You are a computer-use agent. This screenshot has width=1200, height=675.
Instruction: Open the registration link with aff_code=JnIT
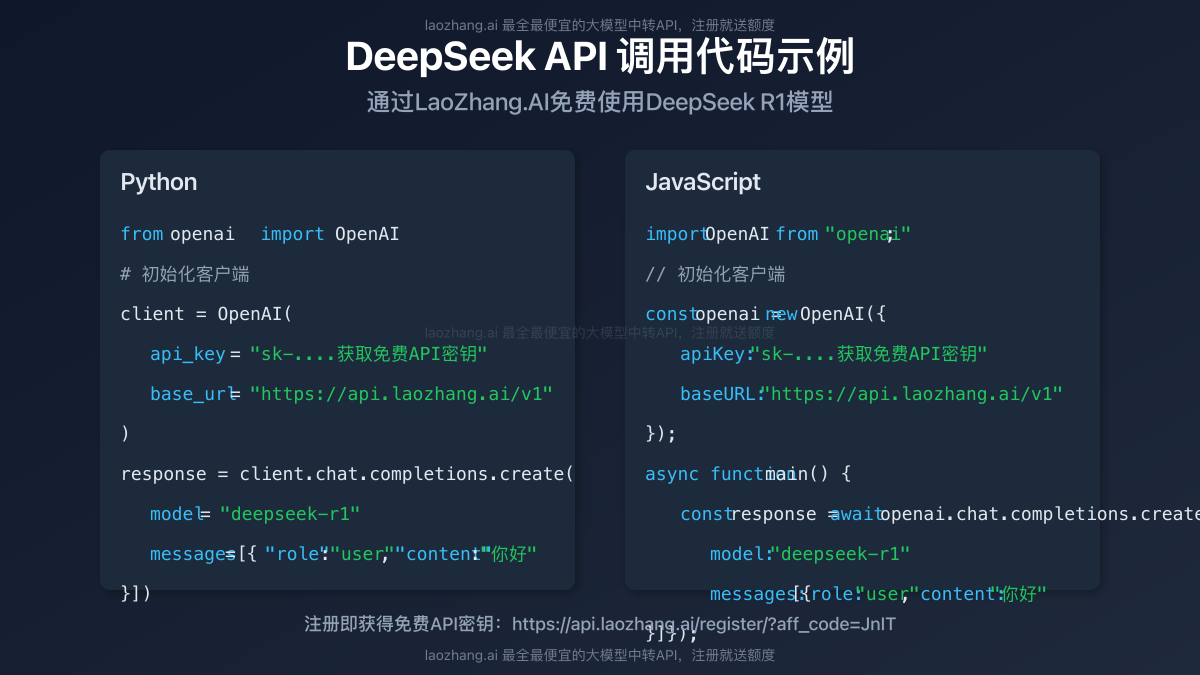[x=704, y=624]
